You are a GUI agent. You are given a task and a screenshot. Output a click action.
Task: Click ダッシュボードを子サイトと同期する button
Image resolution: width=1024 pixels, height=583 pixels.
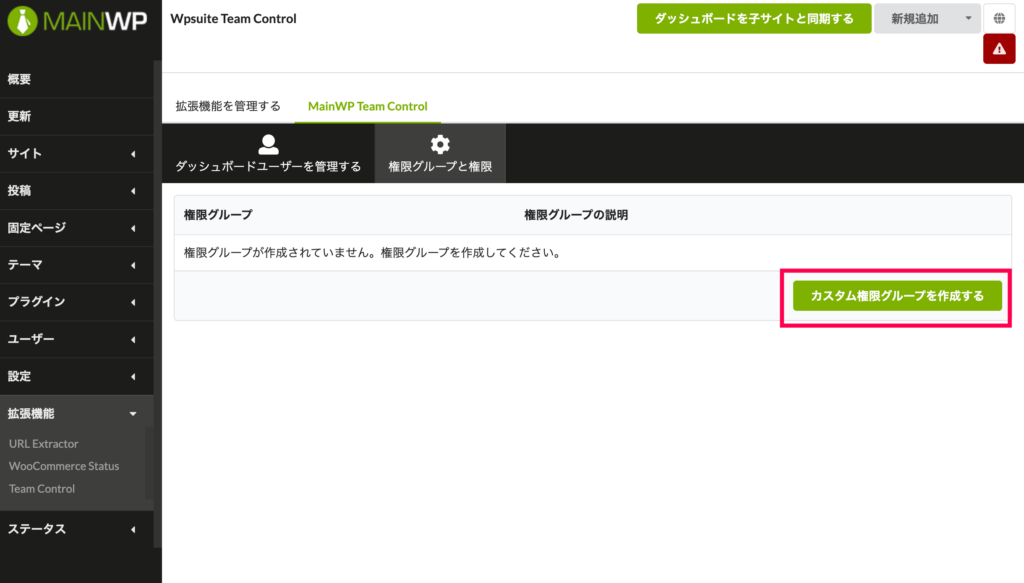(754, 18)
